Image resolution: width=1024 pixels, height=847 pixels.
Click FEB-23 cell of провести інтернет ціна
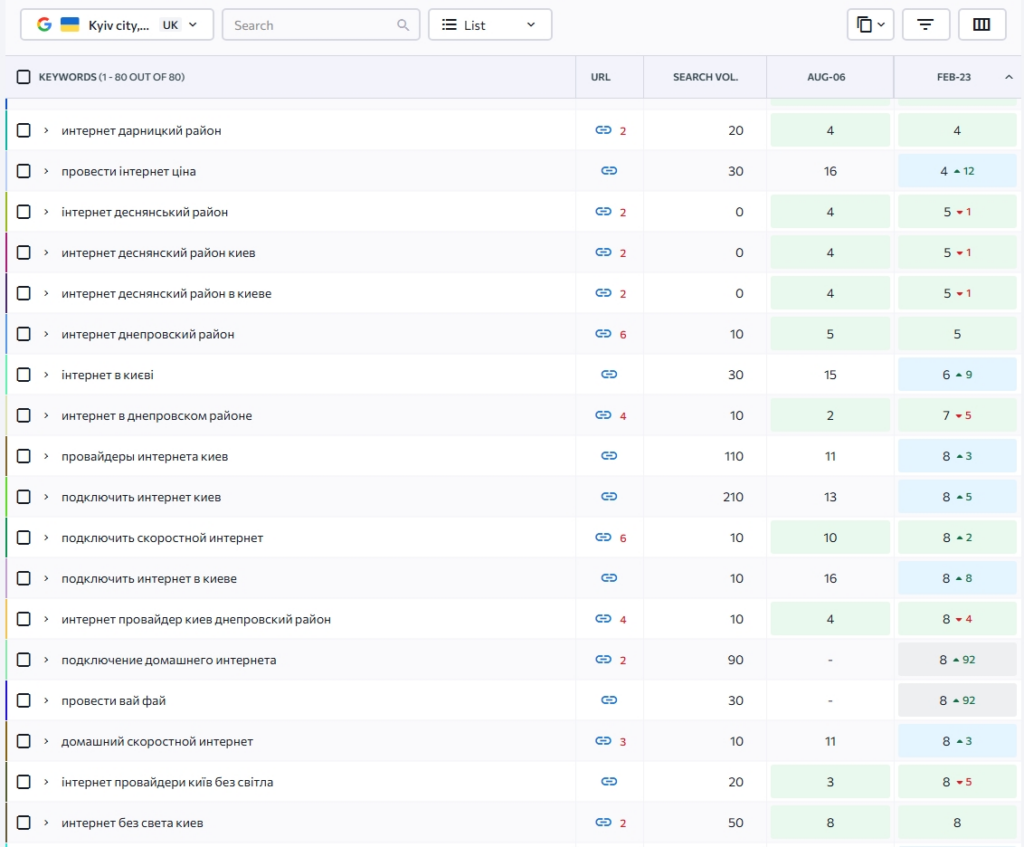pyautogui.click(x=957, y=171)
